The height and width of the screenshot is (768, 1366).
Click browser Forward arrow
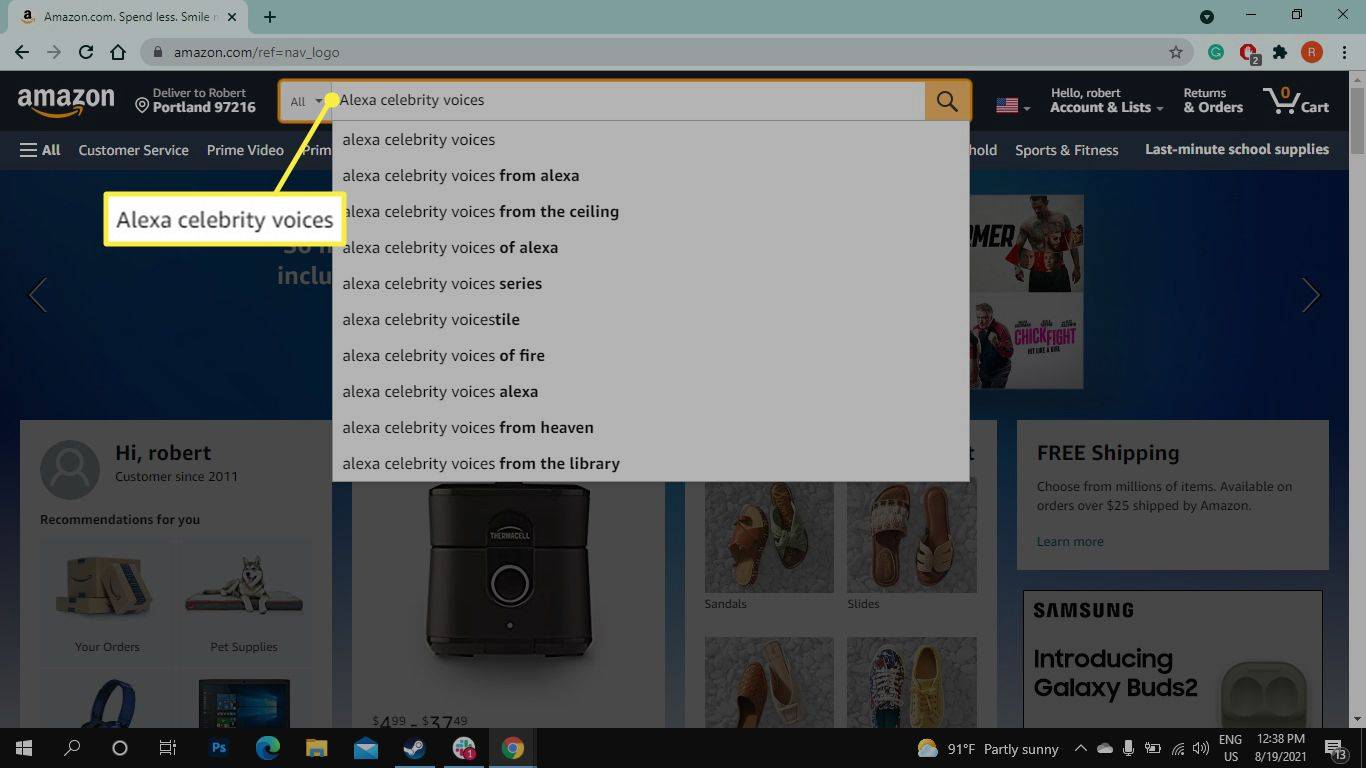54,52
